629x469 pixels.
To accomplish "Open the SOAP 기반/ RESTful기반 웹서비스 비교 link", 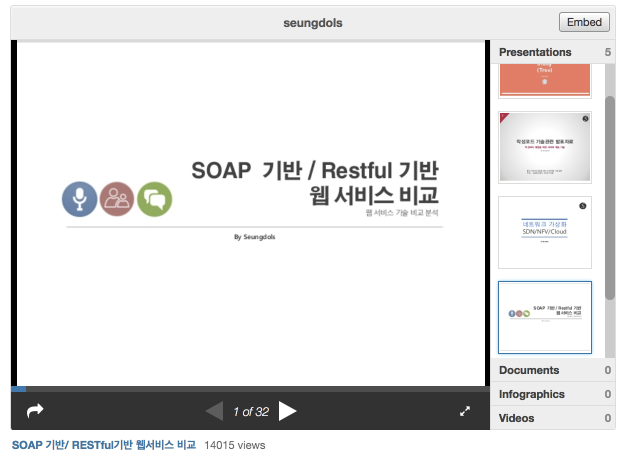I will (x=104, y=445).
